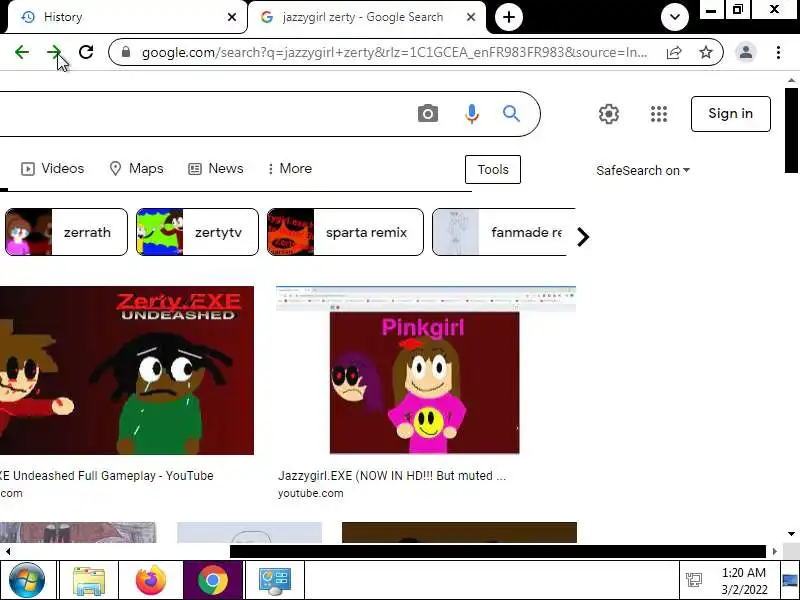Open the Tools filter button
Viewport: 800px width, 600px height.
[493, 169]
